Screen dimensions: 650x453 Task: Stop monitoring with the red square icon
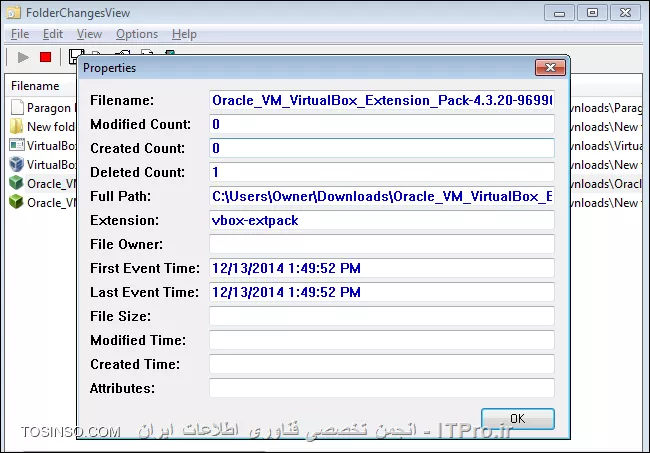pos(45,57)
